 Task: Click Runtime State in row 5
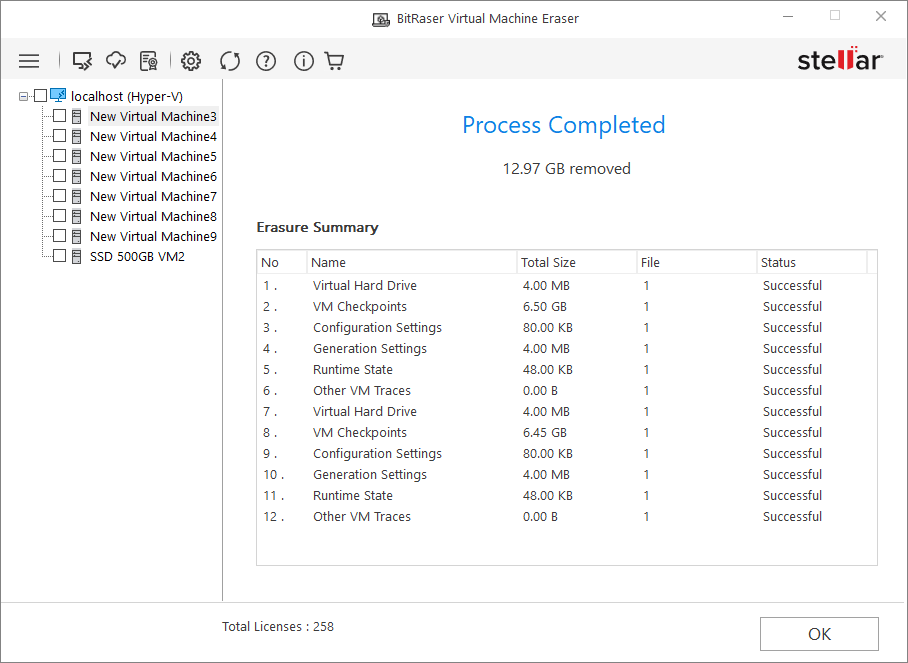tap(353, 369)
